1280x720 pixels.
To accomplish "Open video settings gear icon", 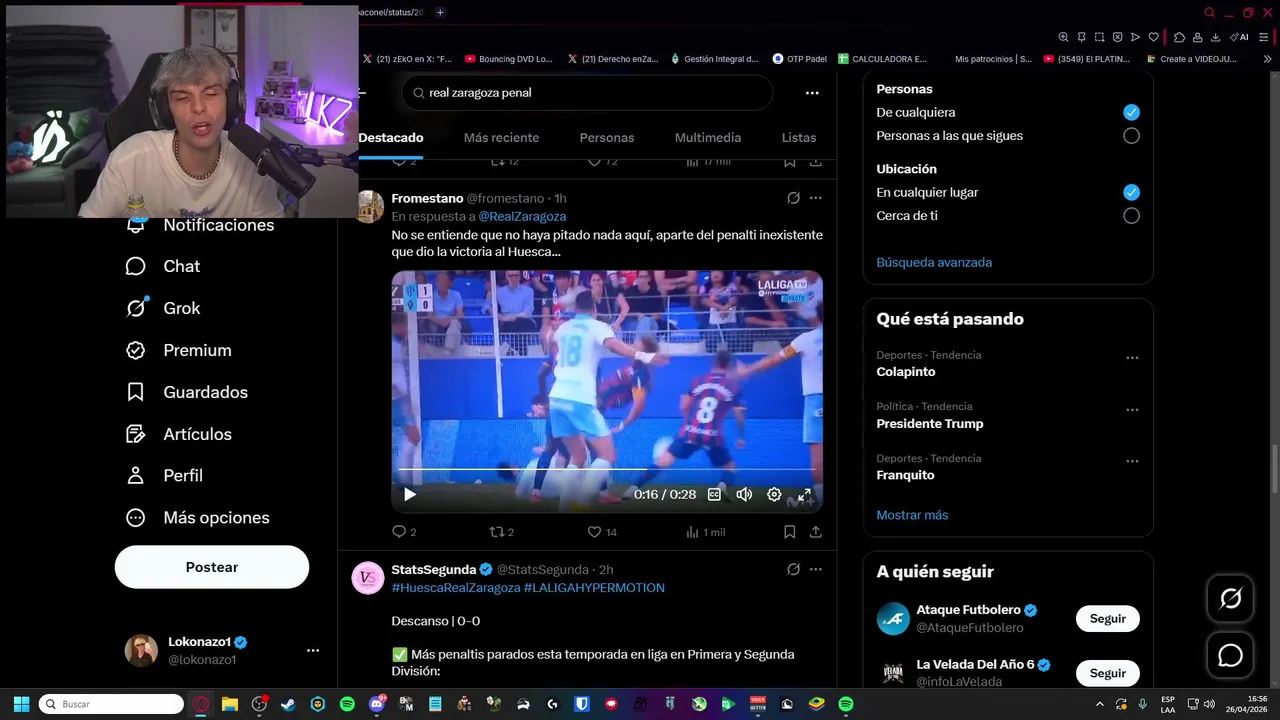I will (774, 494).
